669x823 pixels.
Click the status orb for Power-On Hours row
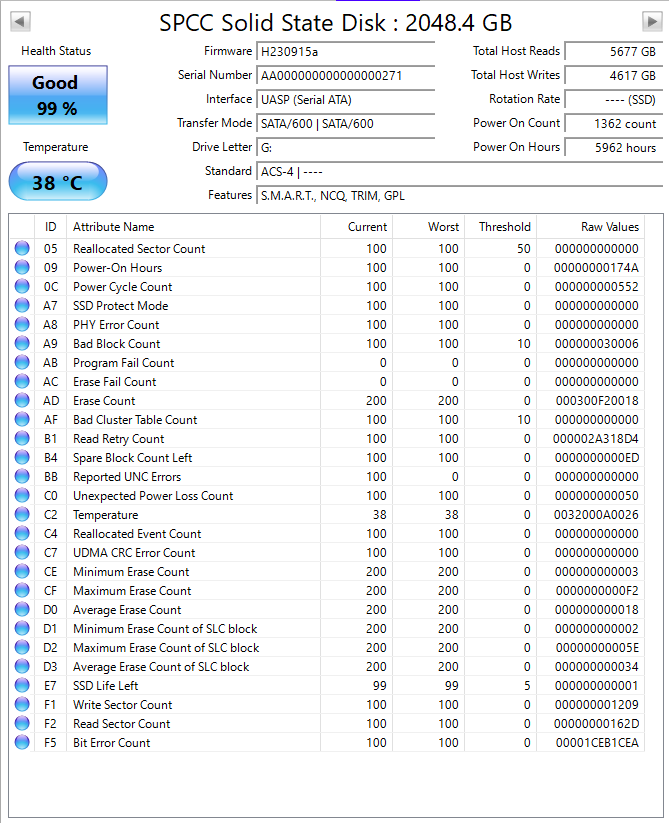pyautogui.click(x=22, y=268)
